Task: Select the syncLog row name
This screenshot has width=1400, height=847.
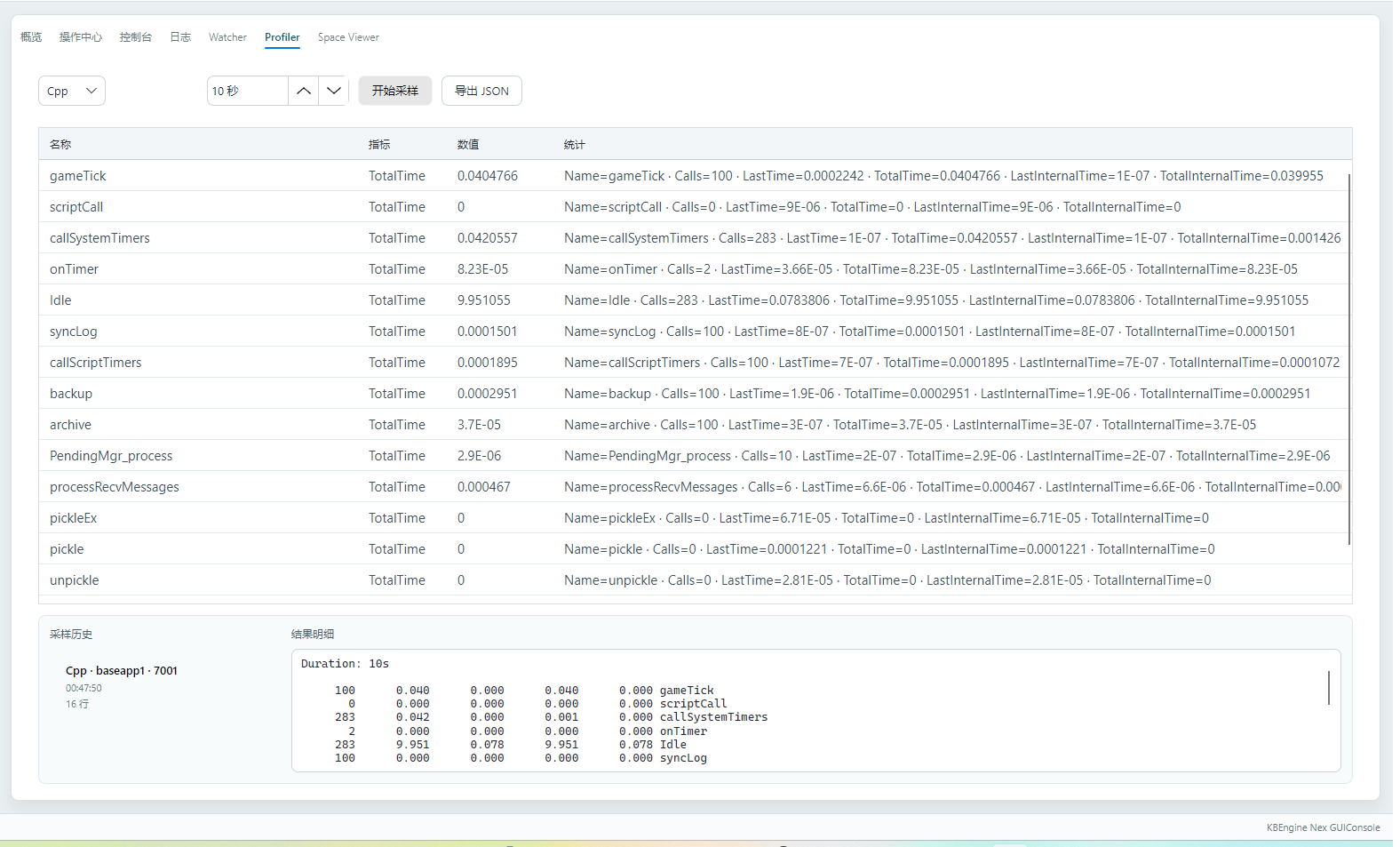Action: pos(74,332)
